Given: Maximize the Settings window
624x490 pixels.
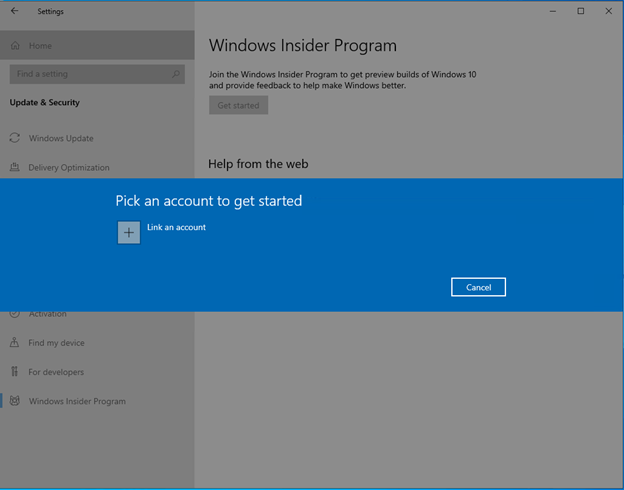Looking at the screenshot, I should (x=581, y=11).
